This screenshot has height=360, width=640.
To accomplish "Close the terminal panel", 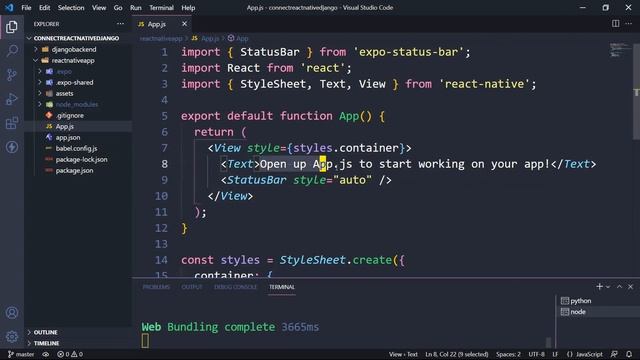I will 631,287.
